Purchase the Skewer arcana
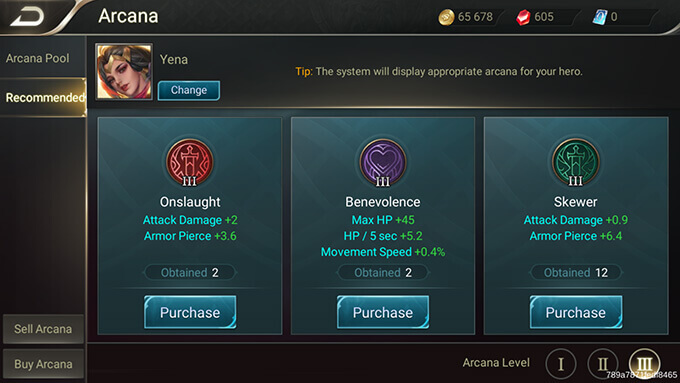The width and height of the screenshot is (680, 383). (575, 312)
